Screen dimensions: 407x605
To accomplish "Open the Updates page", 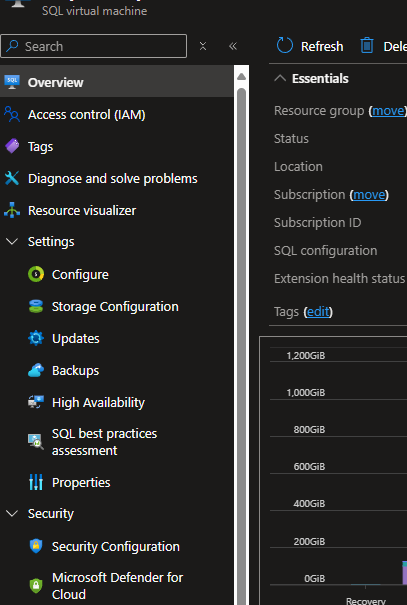I will point(117,338).
